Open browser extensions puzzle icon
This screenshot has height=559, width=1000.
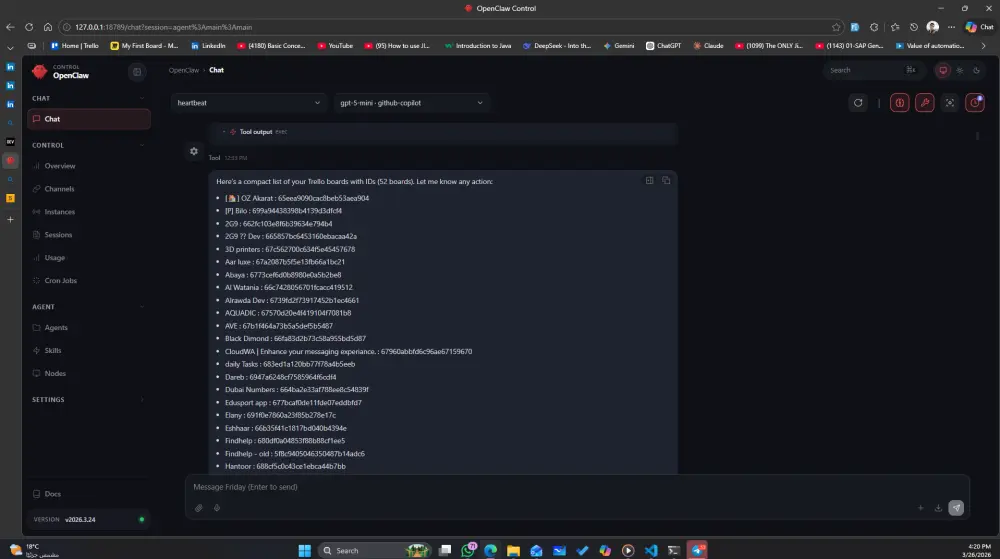[x=874, y=27]
